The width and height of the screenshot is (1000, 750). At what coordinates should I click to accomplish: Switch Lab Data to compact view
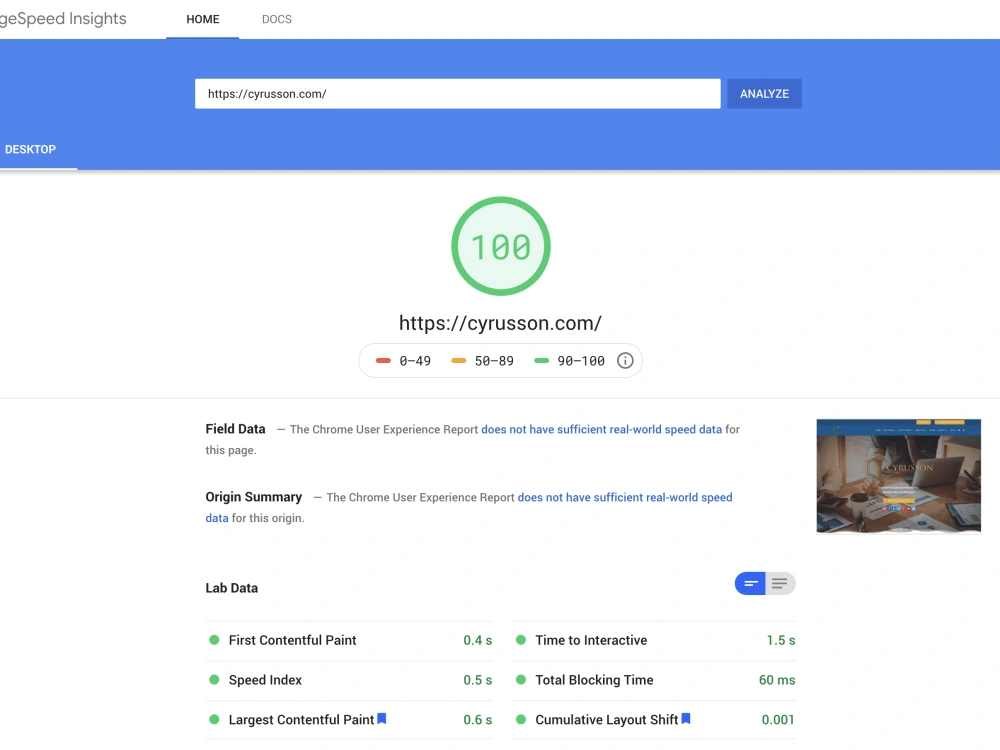750,584
